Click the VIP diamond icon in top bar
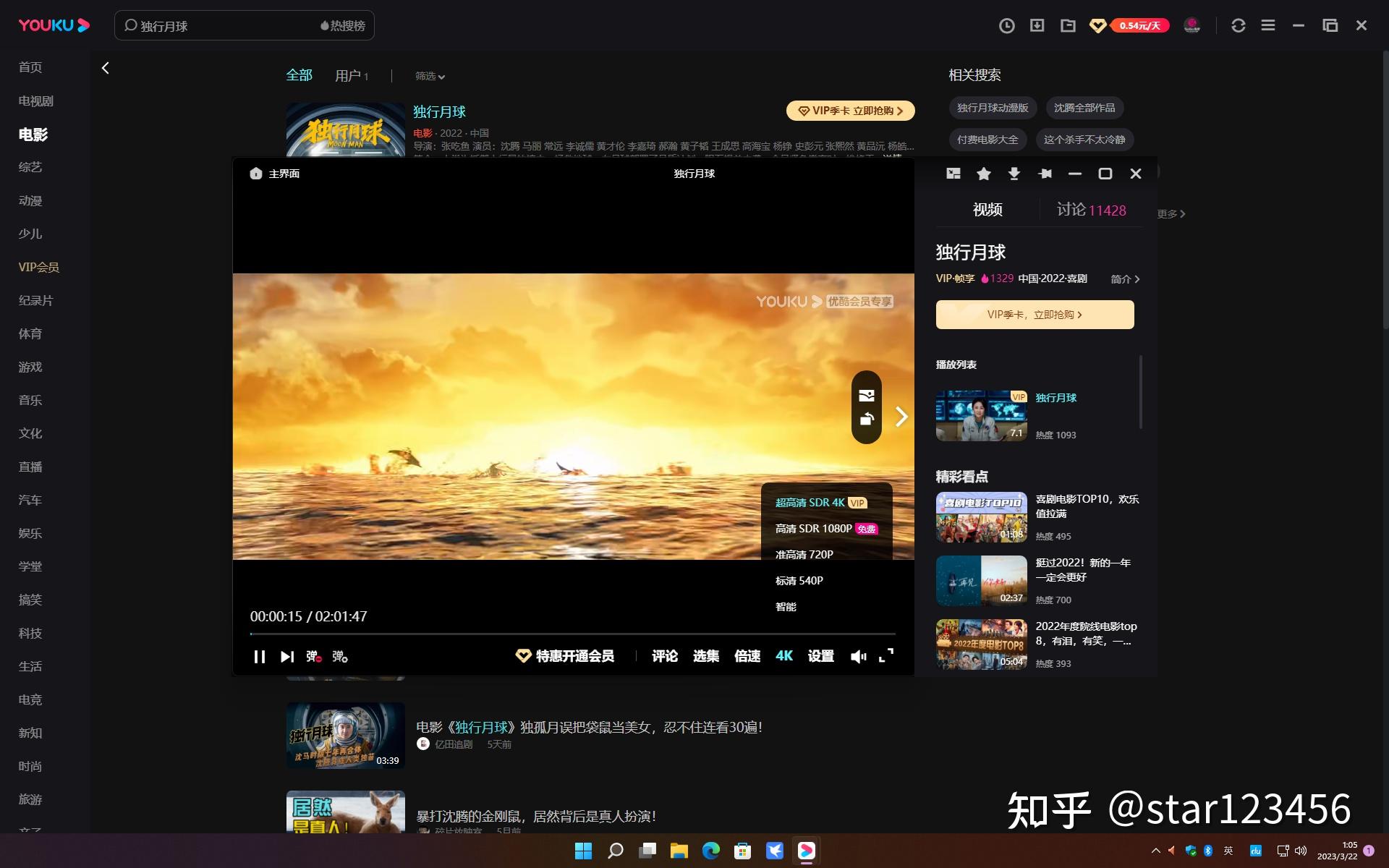This screenshot has width=1389, height=868. point(1097,26)
